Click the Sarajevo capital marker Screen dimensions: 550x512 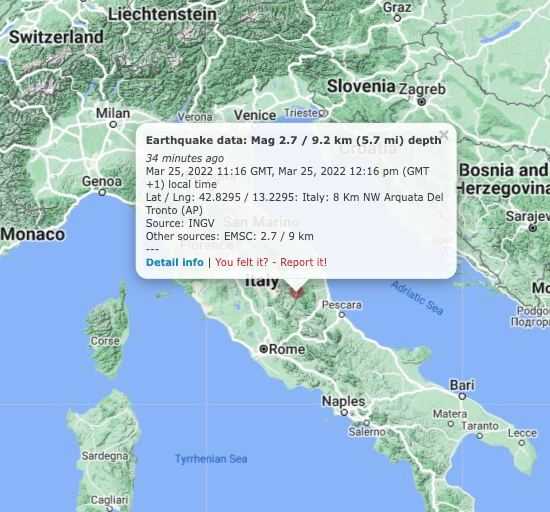(532, 228)
